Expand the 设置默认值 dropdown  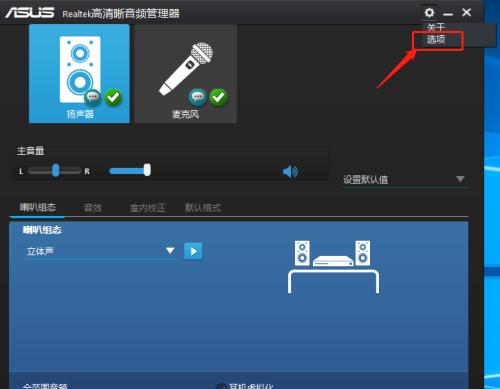(x=405, y=180)
